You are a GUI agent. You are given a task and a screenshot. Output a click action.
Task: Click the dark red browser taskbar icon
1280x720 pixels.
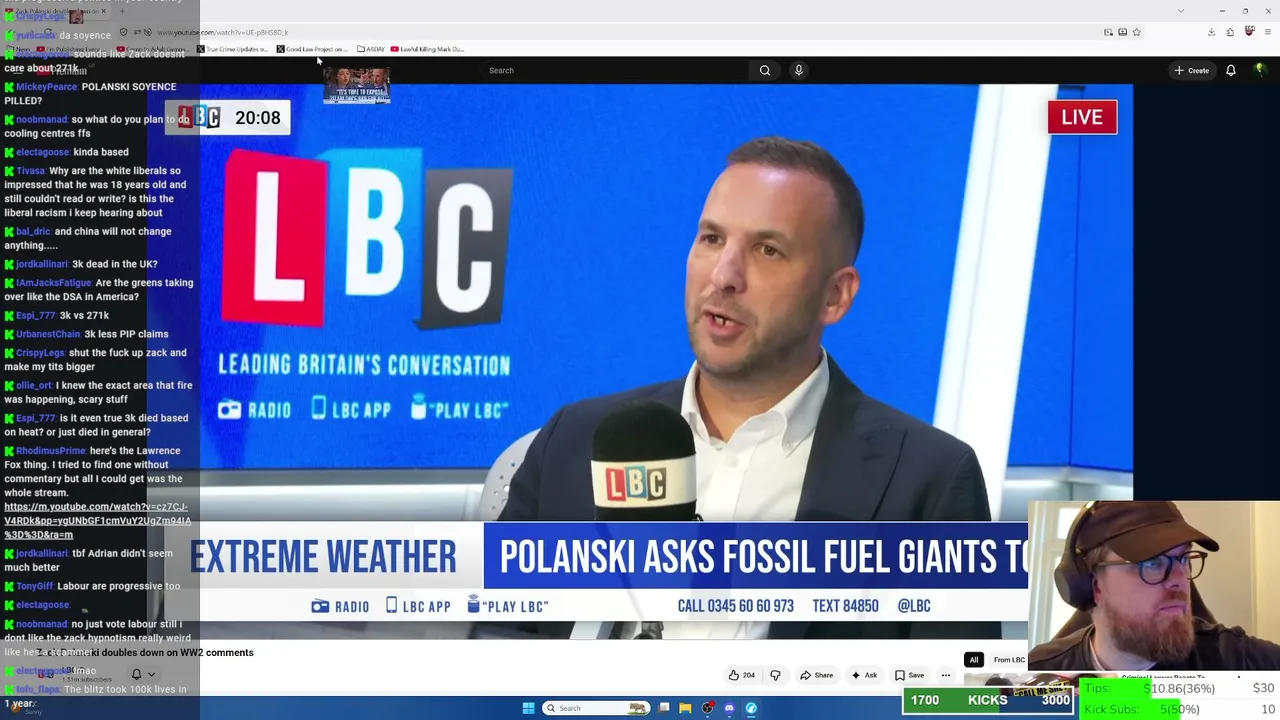pos(707,708)
